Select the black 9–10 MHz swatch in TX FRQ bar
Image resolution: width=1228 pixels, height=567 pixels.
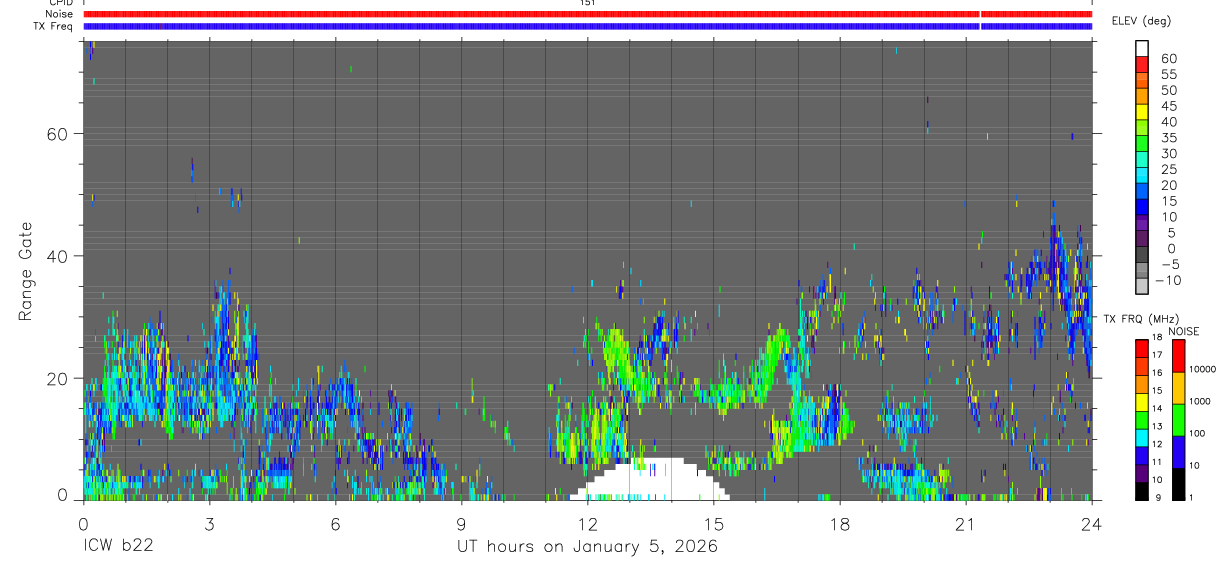click(x=1140, y=490)
